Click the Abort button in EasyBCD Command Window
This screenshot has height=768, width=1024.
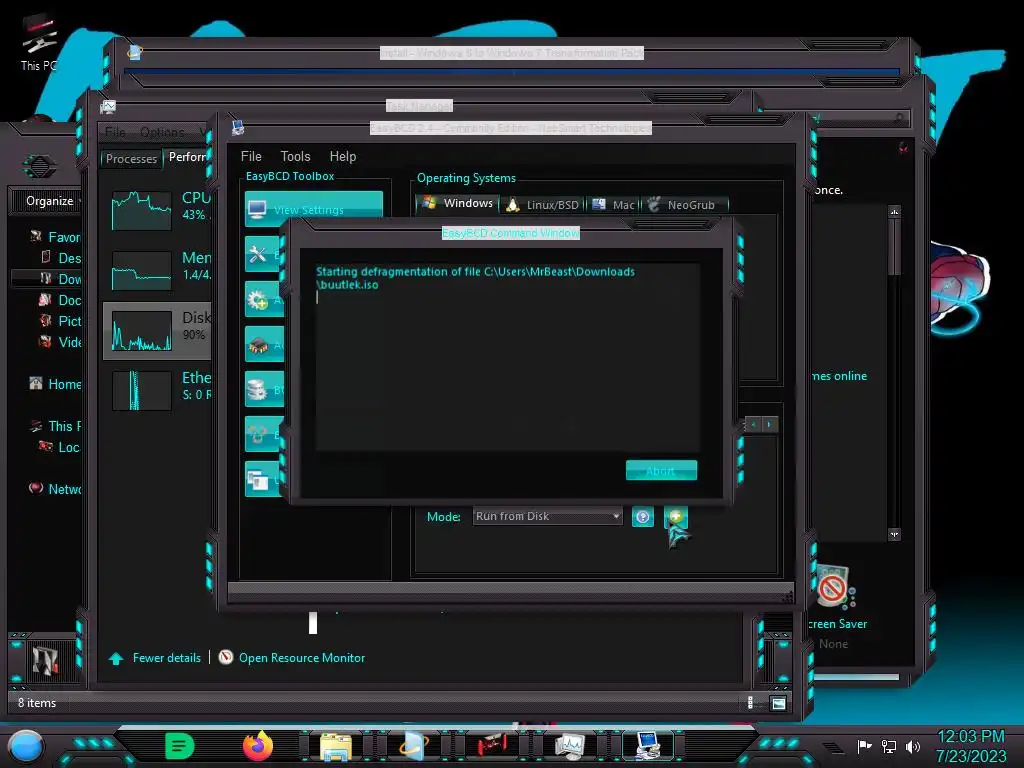pyautogui.click(x=661, y=470)
